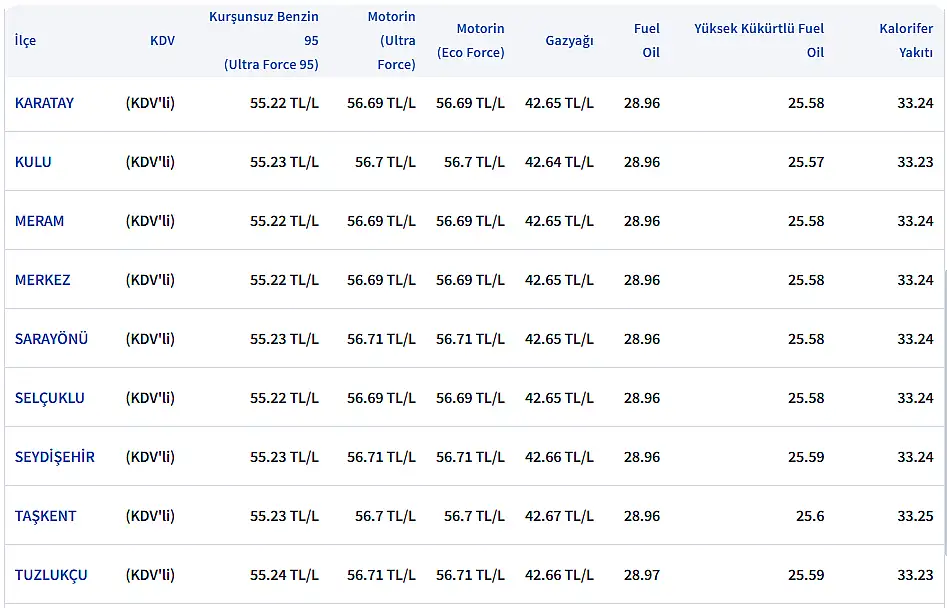Image resolution: width=947 pixels, height=608 pixels.
Task: Open the KARATAY district link
Action: click(x=44, y=103)
